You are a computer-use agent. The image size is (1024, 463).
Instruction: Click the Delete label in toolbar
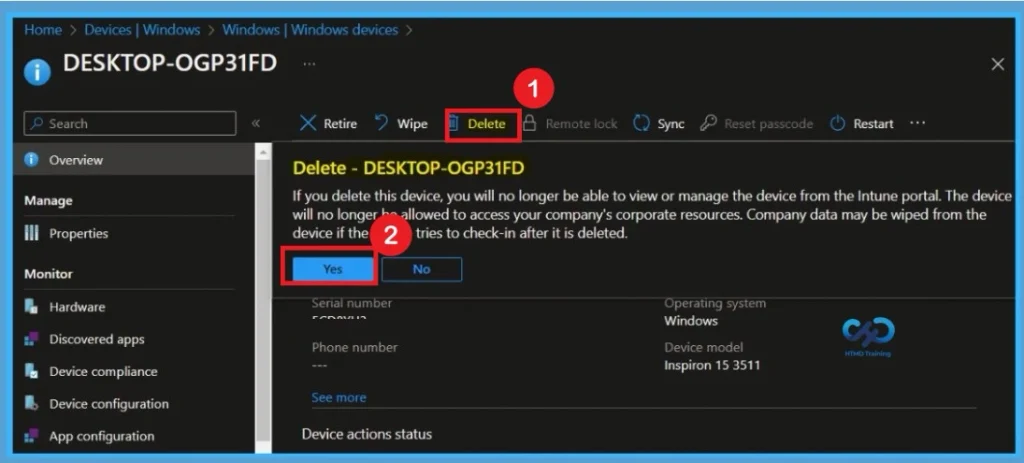point(487,123)
